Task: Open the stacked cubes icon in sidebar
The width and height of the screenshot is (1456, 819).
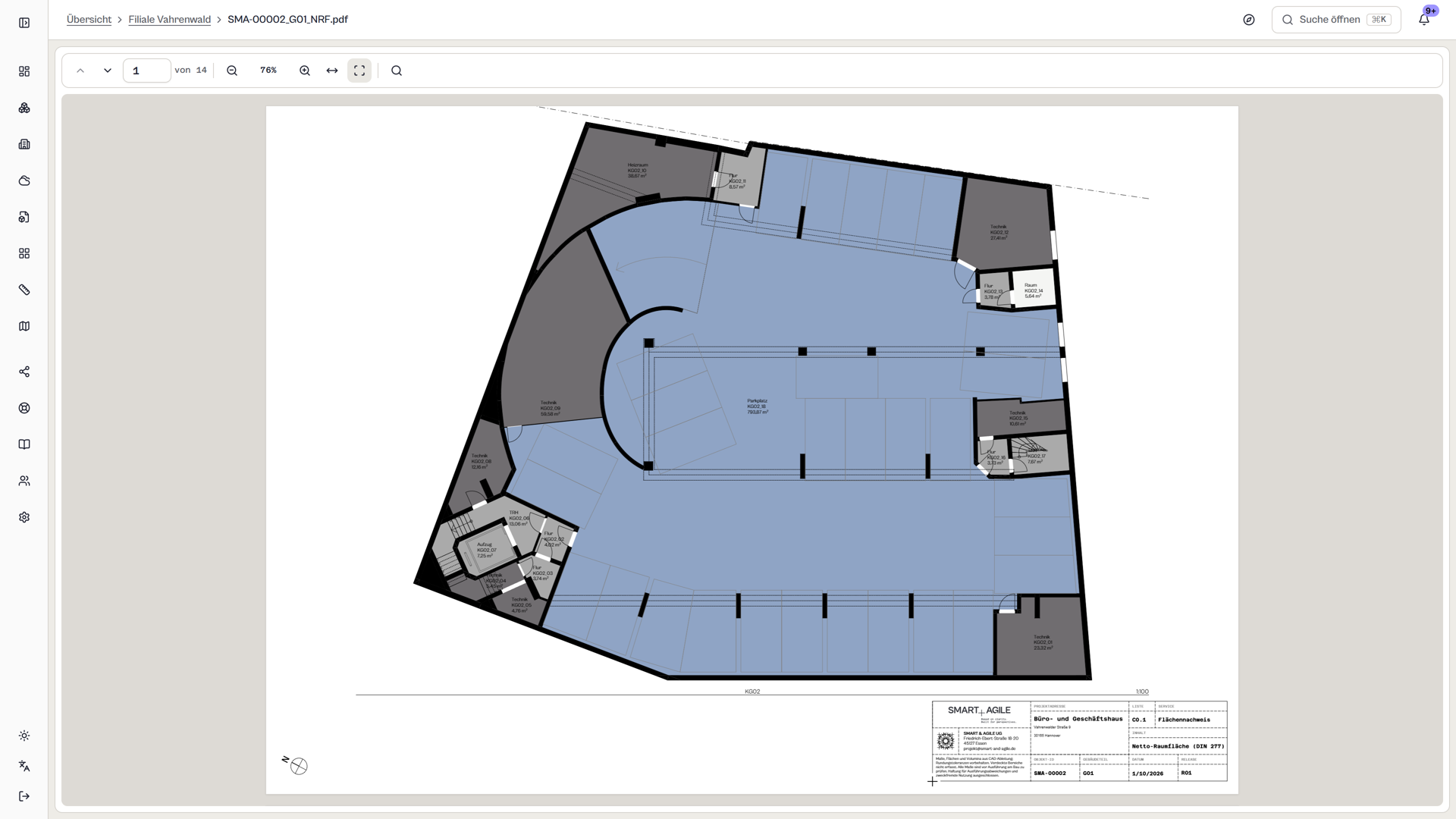Action: pyautogui.click(x=24, y=108)
